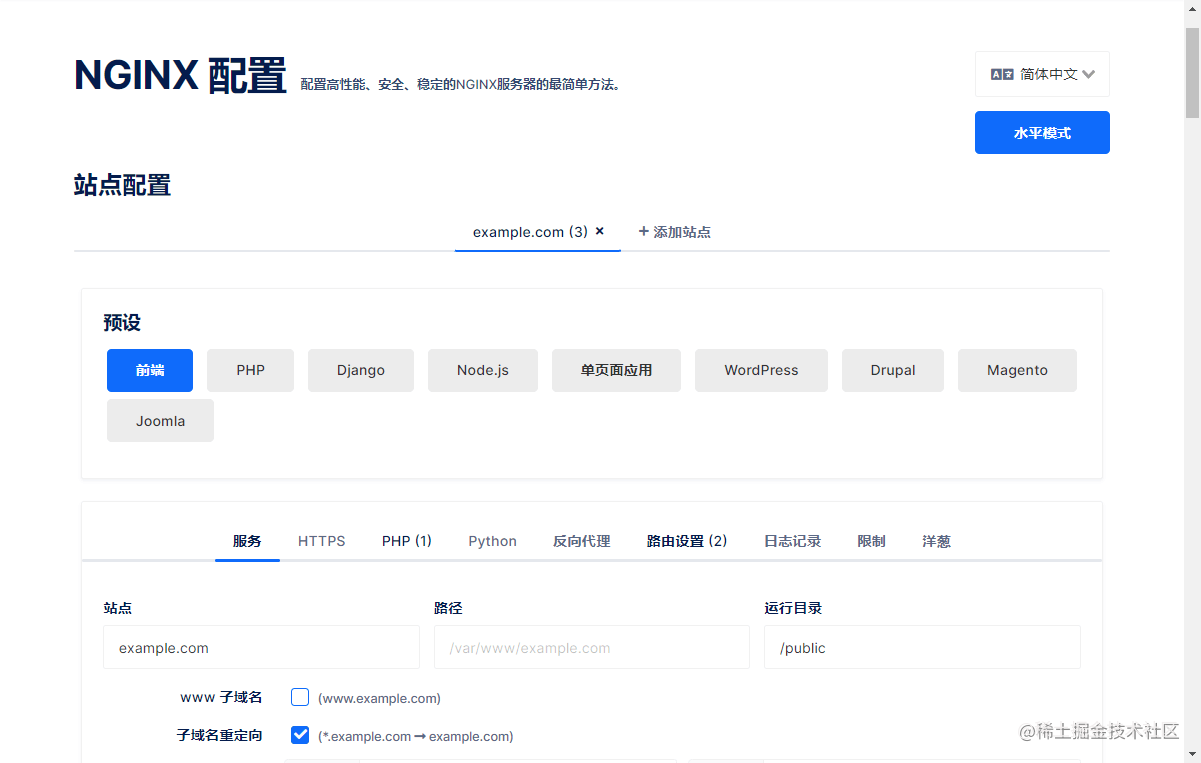Click the (*.example.com → example.com) label
This screenshot has width=1201, height=763.
(415, 736)
